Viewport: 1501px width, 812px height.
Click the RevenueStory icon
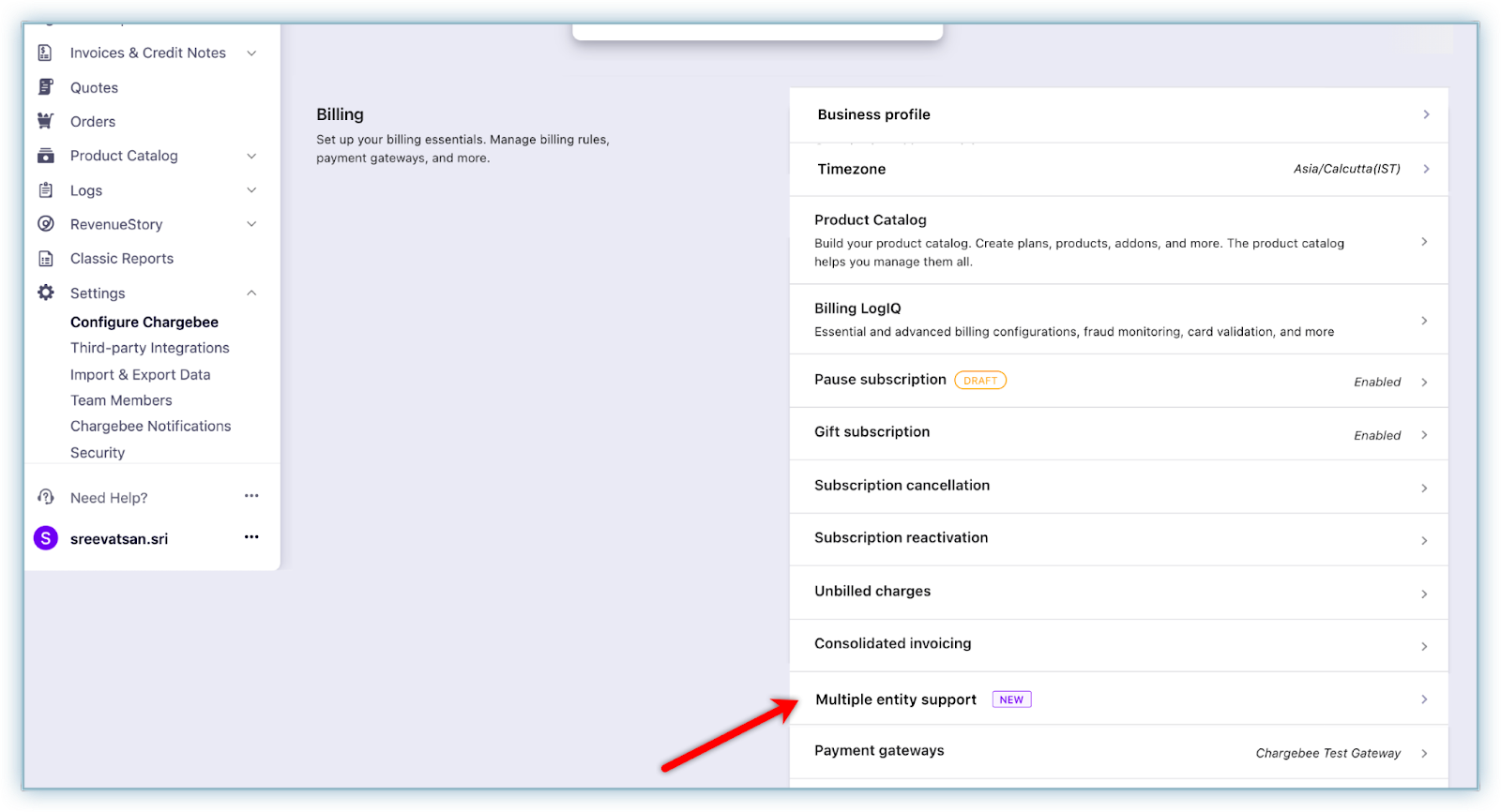pyautogui.click(x=45, y=224)
